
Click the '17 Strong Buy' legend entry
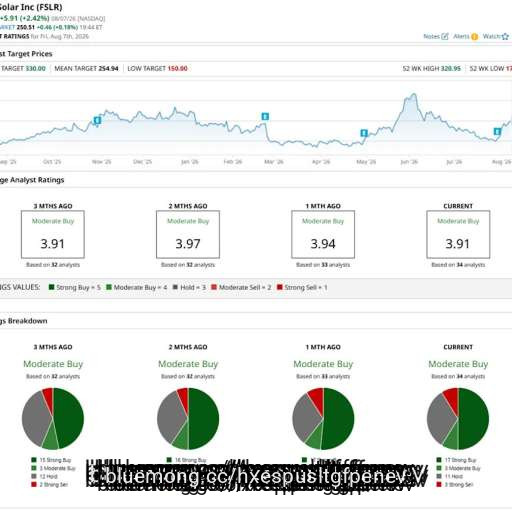pos(456,460)
